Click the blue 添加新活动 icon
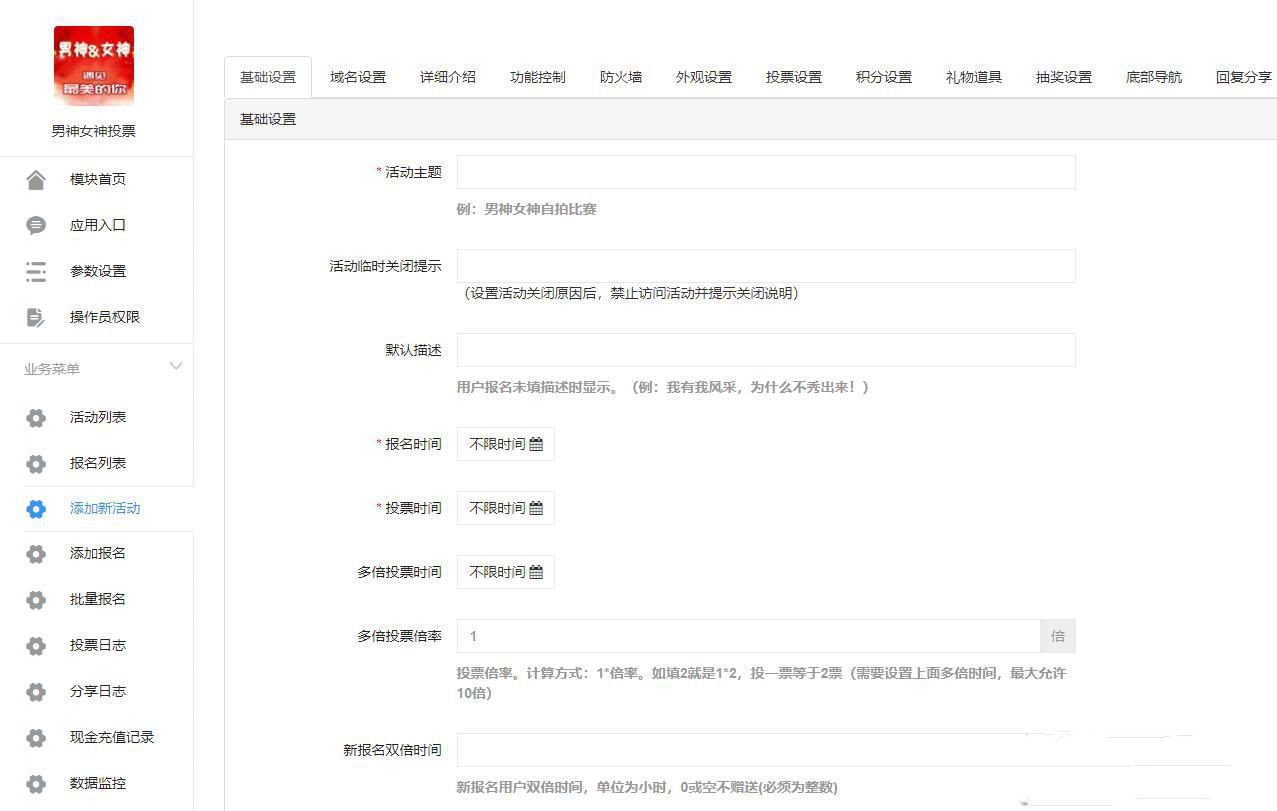The image size is (1277, 811). click(x=36, y=508)
